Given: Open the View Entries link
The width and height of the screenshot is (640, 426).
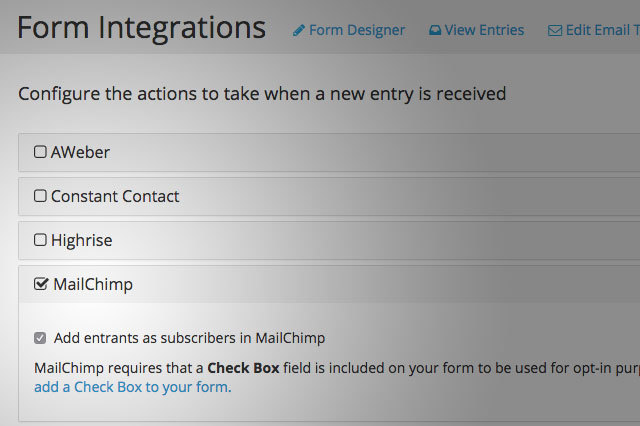Looking at the screenshot, I should tap(484, 30).
